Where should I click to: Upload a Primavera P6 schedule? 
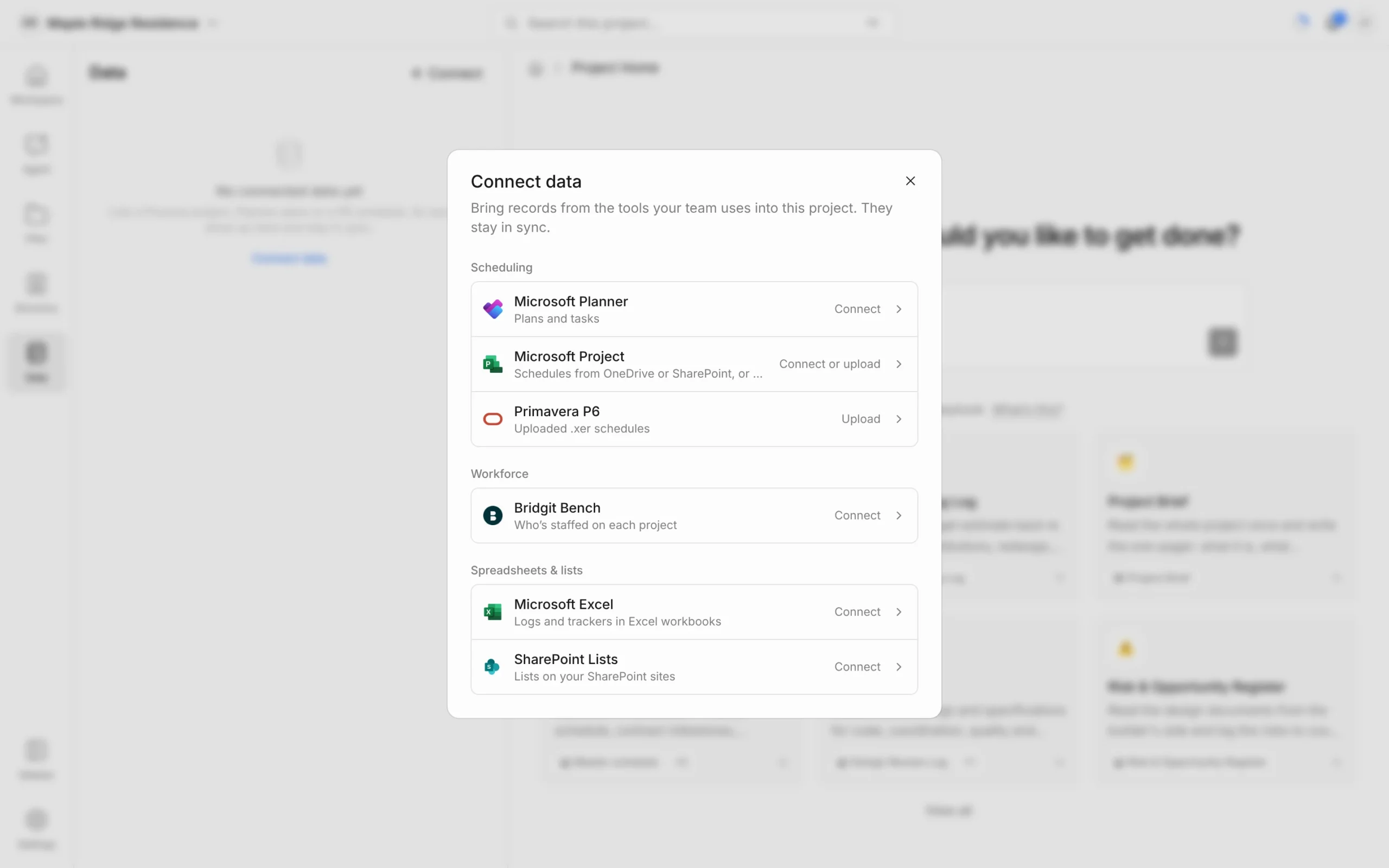click(x=861, y=419)
